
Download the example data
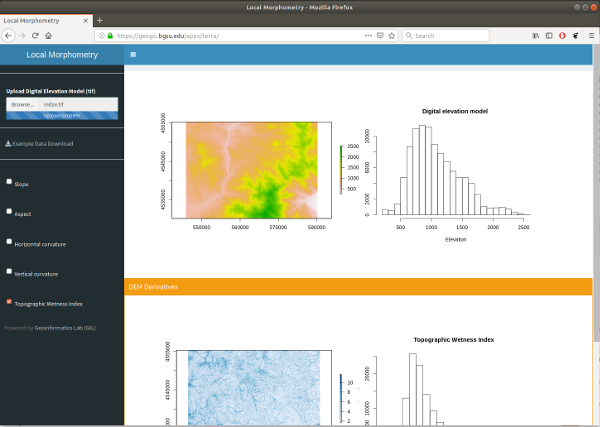tap(40, 143)
